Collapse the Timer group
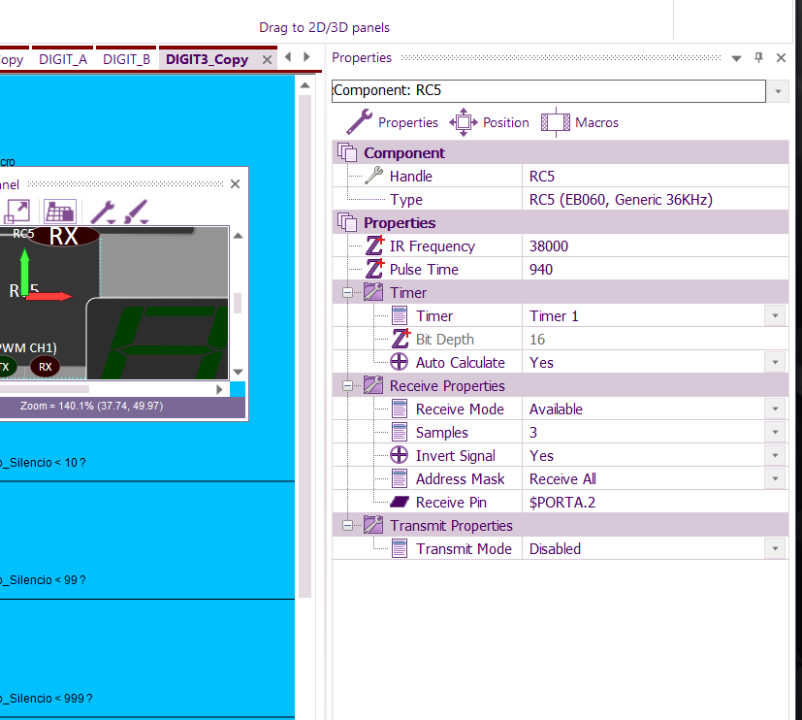 [x=347, y=293]
